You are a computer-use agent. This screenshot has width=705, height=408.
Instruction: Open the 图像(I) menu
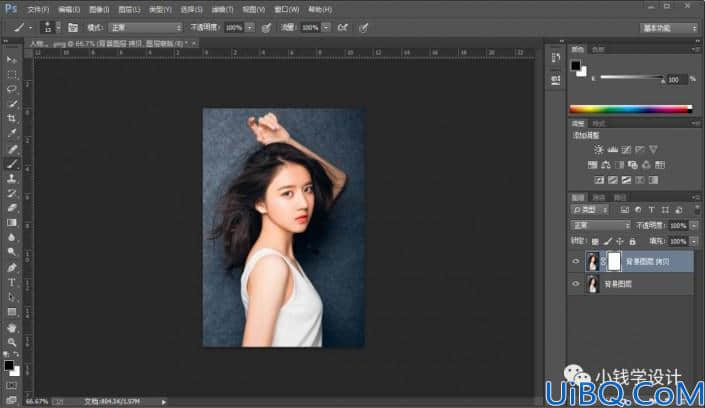[x=99, y=9]
